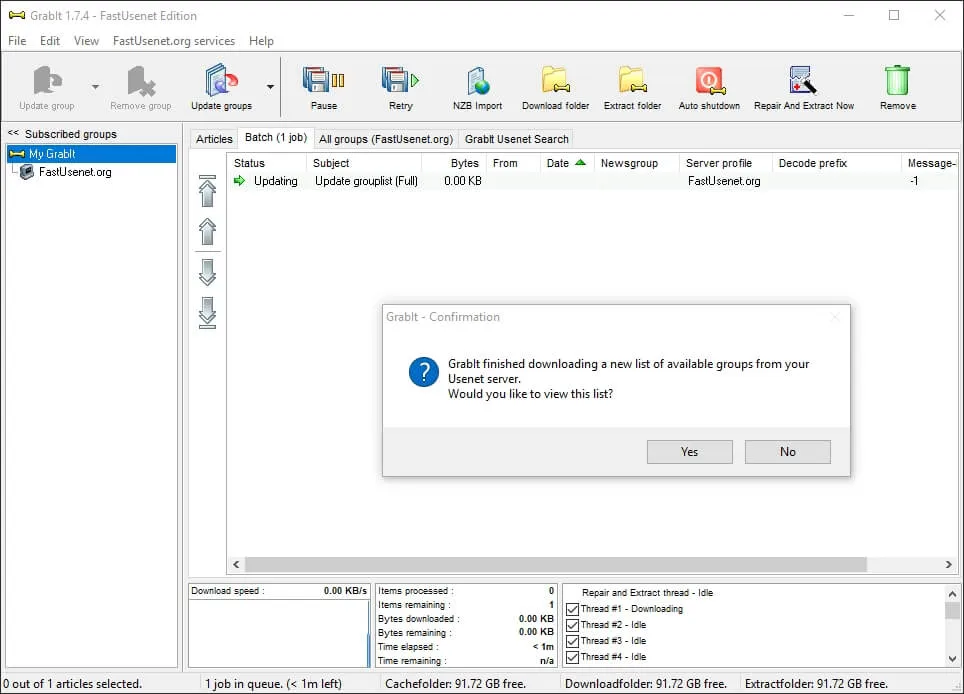
Task: Switch to All groups (FastUsenet.org) tab
Action: coord(386,139)
